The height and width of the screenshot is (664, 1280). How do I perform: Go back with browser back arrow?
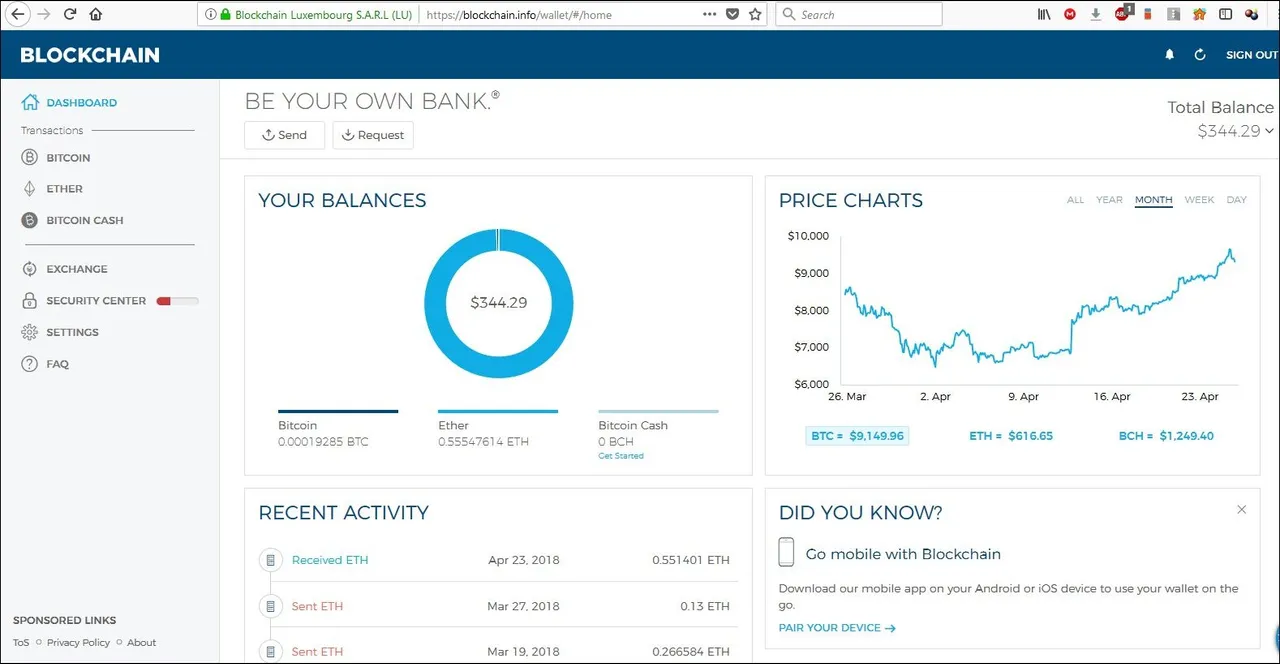click(17, 15)
